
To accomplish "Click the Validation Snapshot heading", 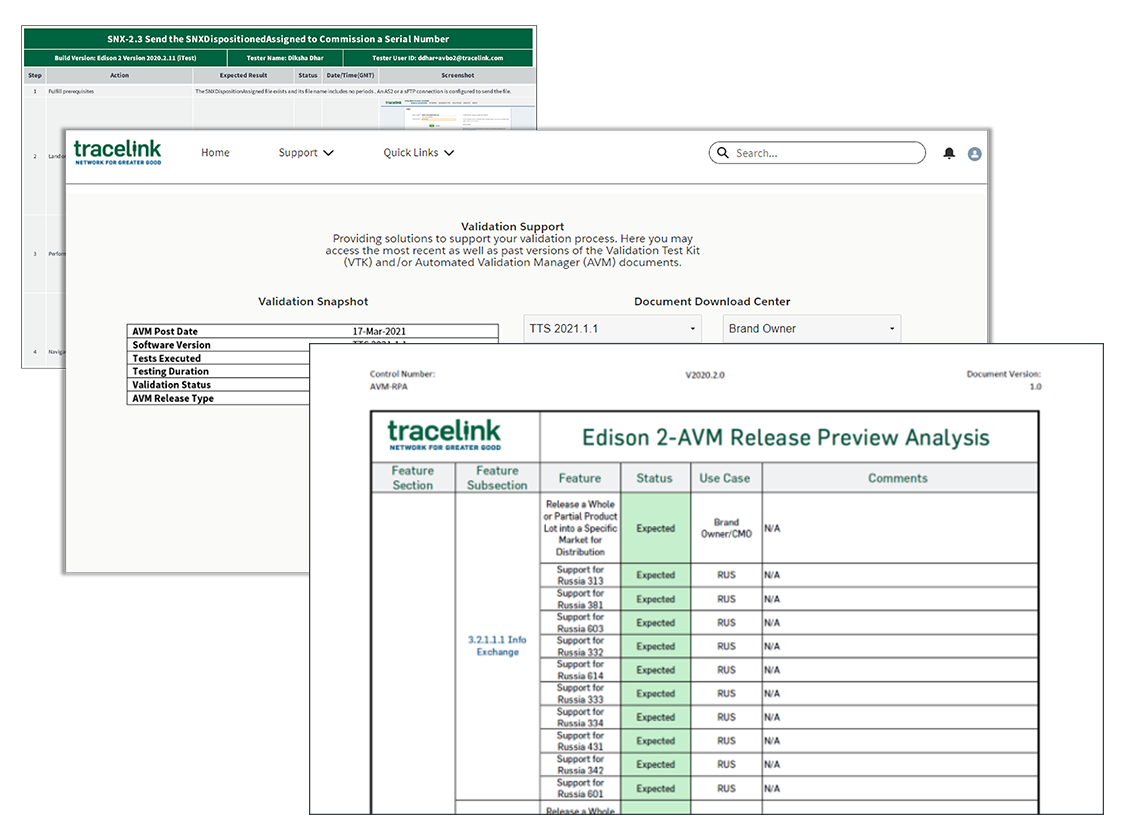I will [x=313, y=301].
